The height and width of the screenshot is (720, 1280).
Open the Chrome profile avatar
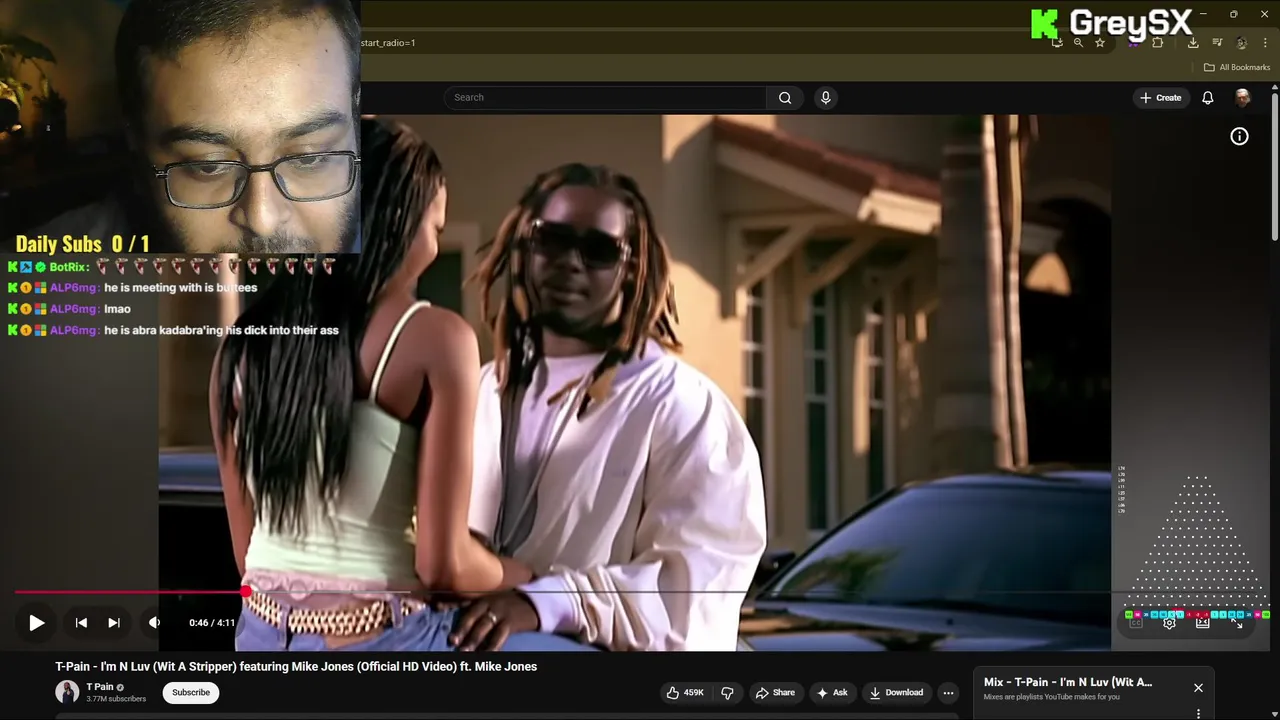coord(1242,43)
